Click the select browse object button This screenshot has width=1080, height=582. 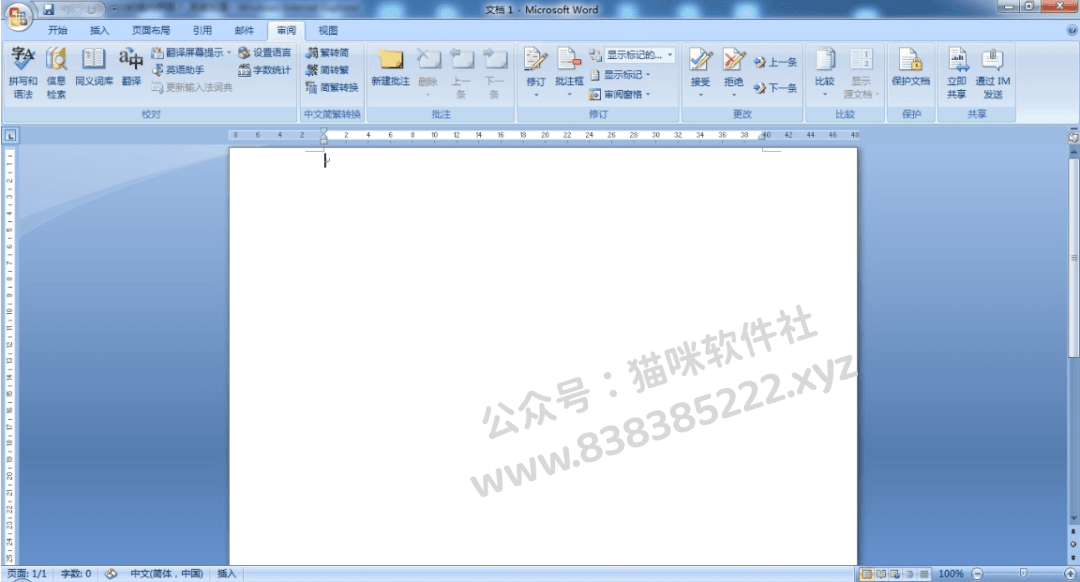[1073, 544]
